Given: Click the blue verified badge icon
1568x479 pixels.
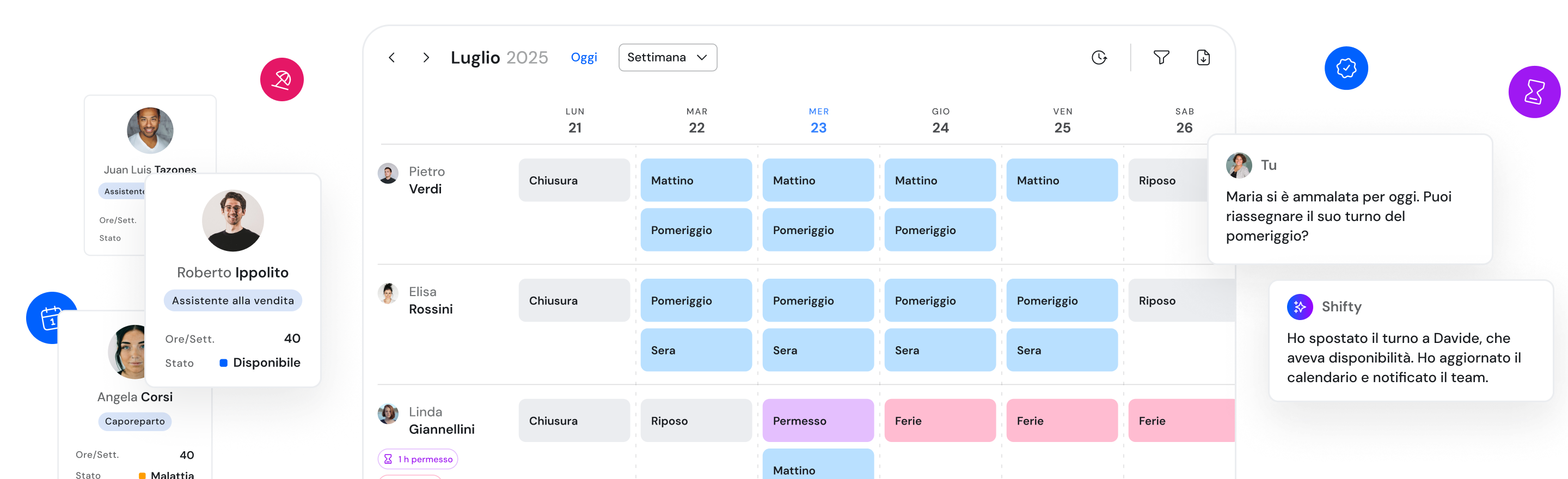Looking at the screenshot, I should [x=1346, y=68].
